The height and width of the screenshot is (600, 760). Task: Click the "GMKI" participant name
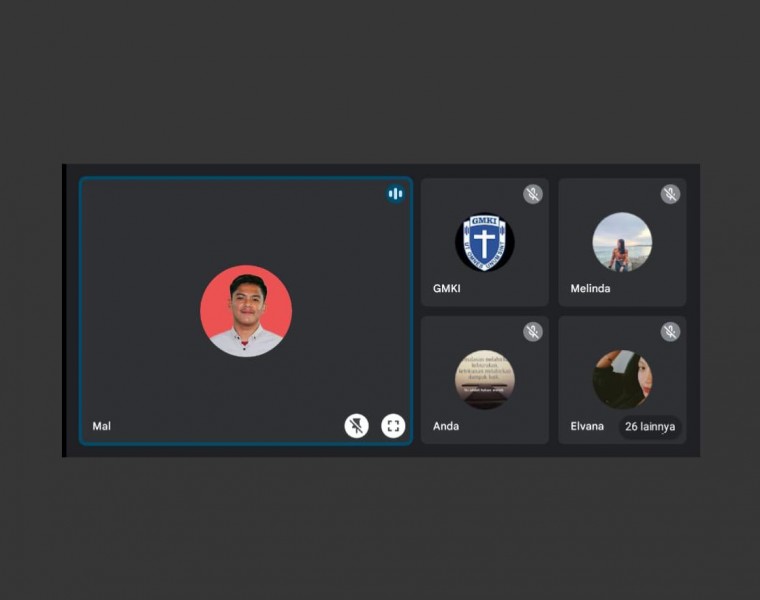pos(447,289)
